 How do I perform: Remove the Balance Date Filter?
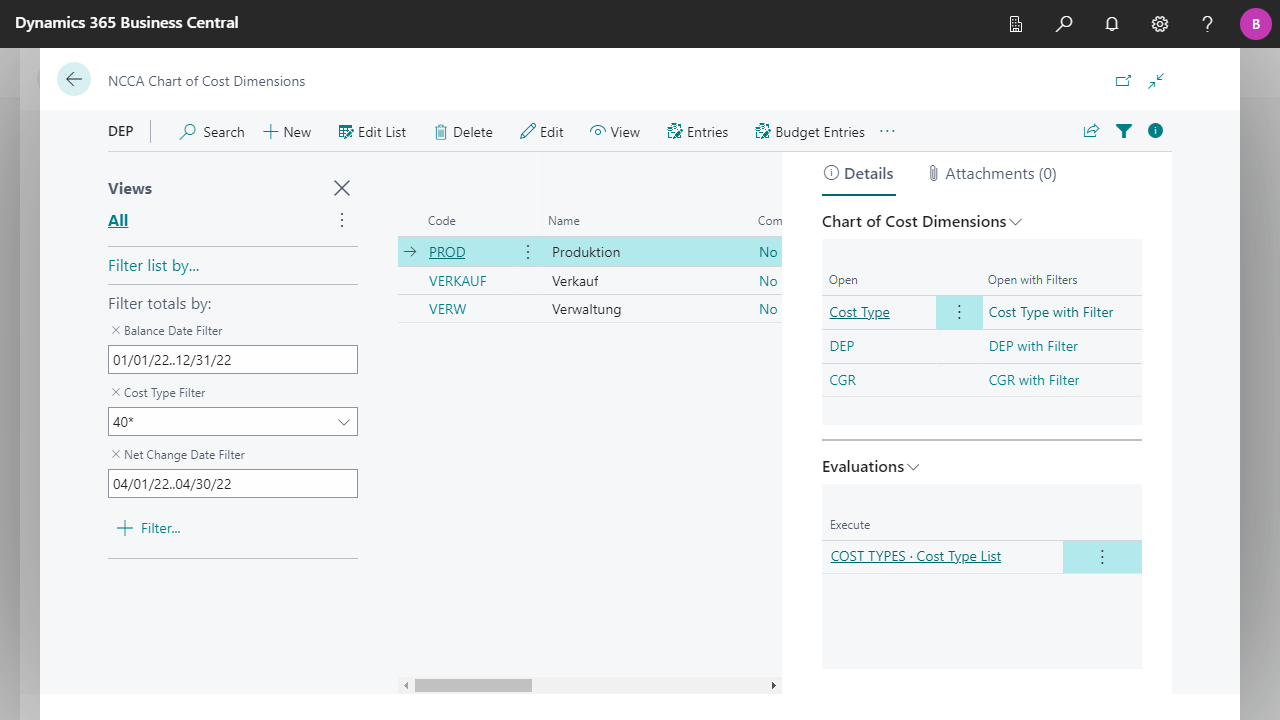(116, 331)
